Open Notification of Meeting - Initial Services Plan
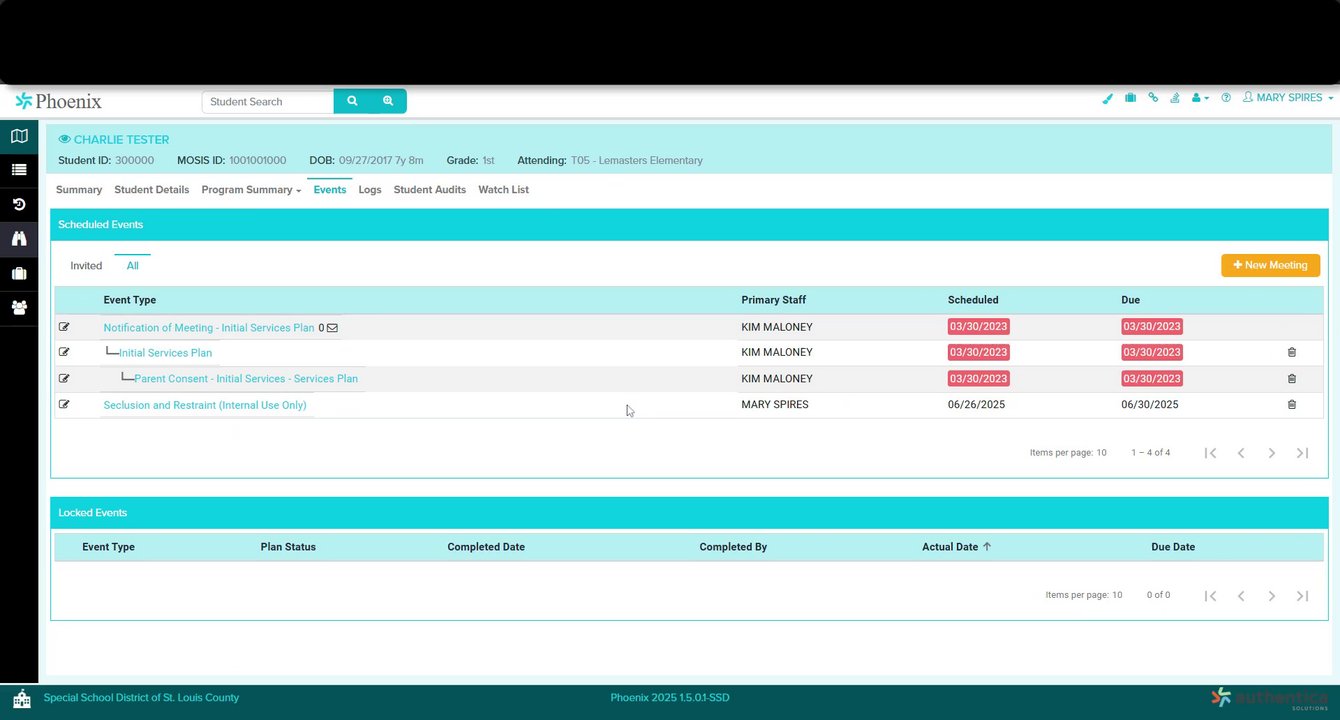Screen dimensions: 1340x720 [209, 328]
